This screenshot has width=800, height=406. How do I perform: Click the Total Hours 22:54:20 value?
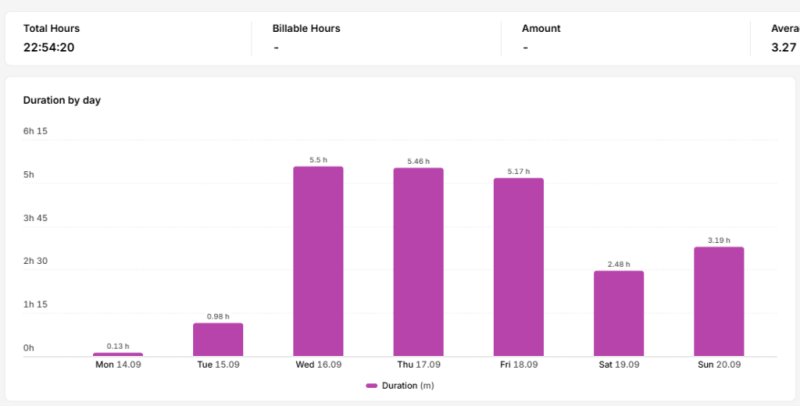pyautogui.click(x=49, y=47)
